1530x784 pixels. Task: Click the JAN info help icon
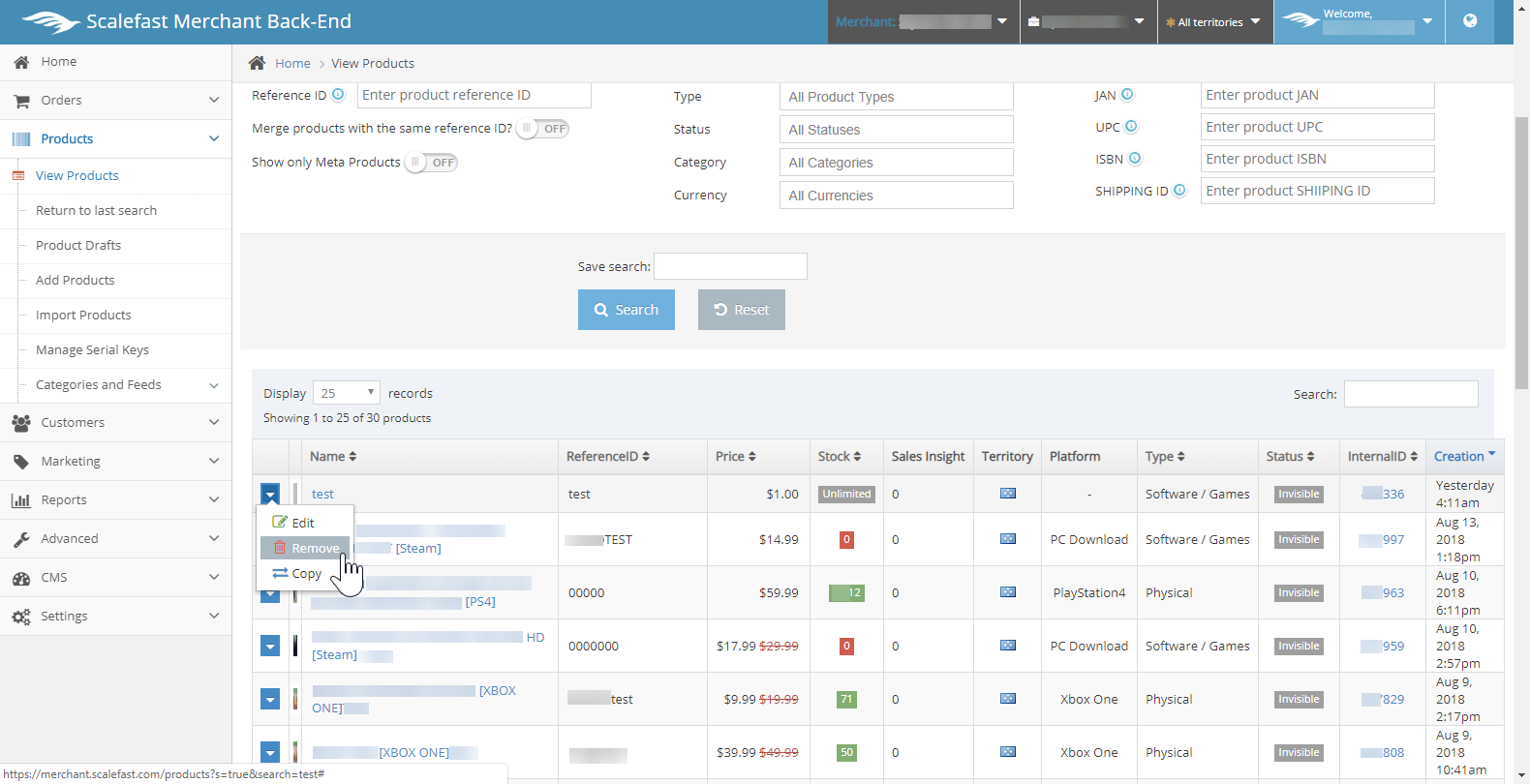(x=1127, y=95)
